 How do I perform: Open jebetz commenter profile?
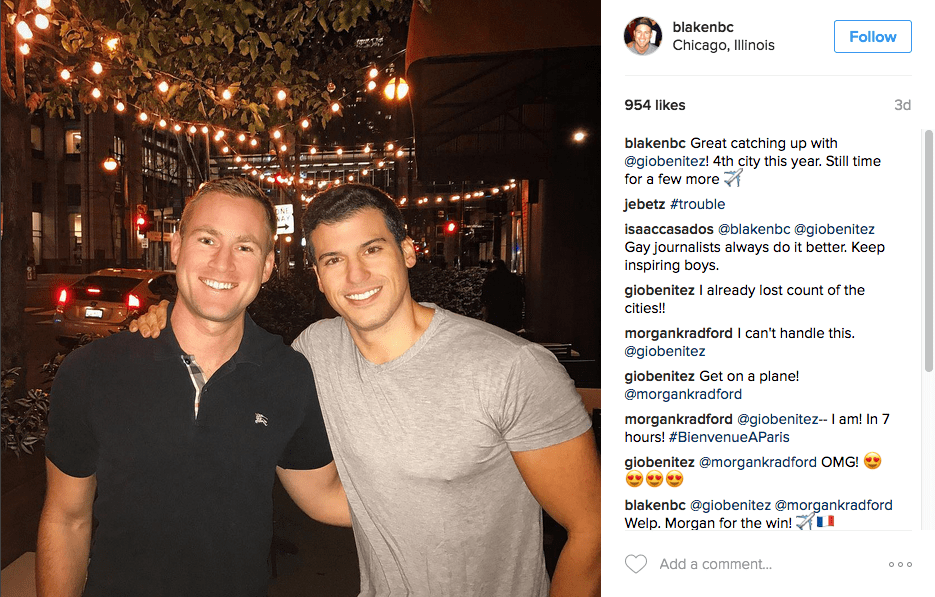(645, 204)
